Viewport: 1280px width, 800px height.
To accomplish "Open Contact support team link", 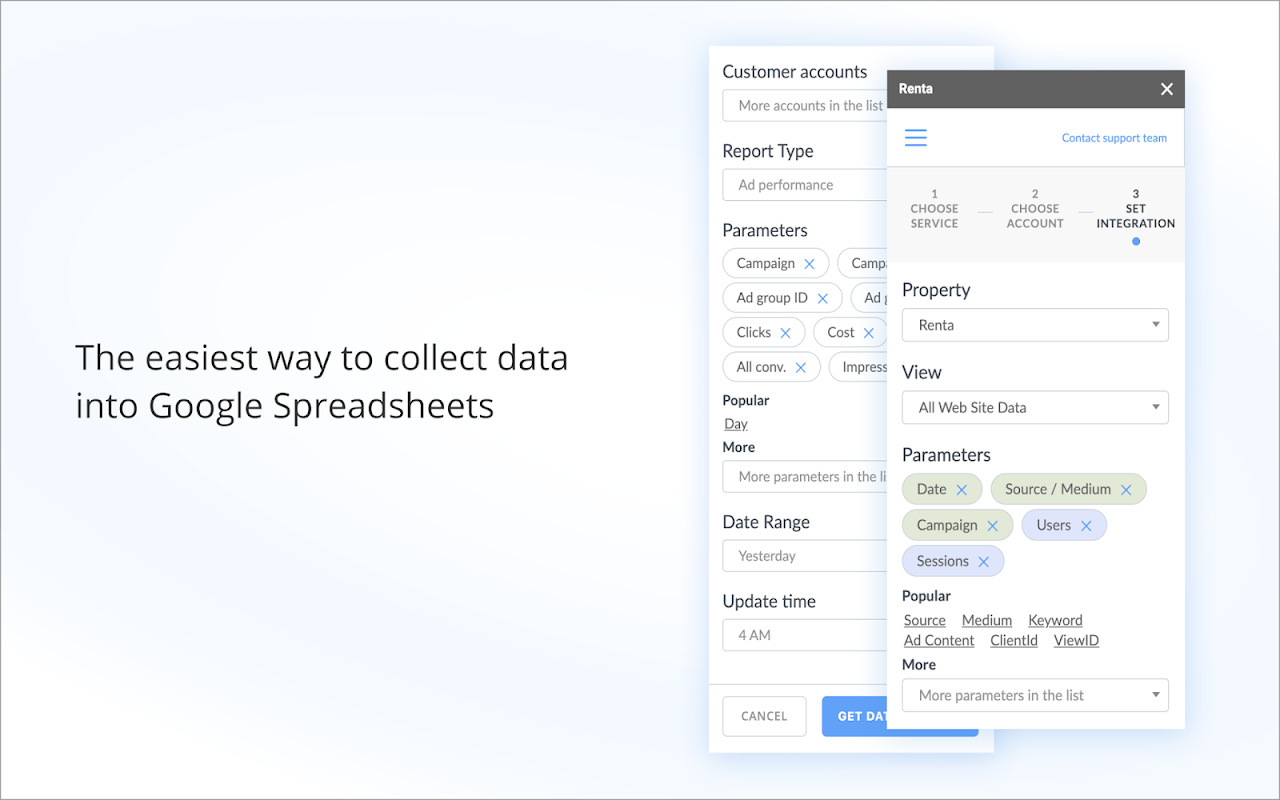I will 1114,138.
